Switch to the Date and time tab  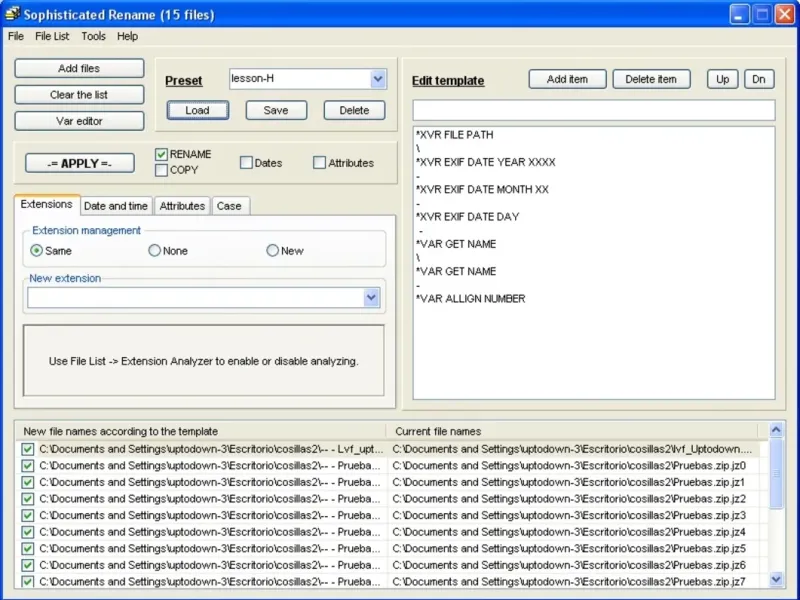[x=116, y=206]
